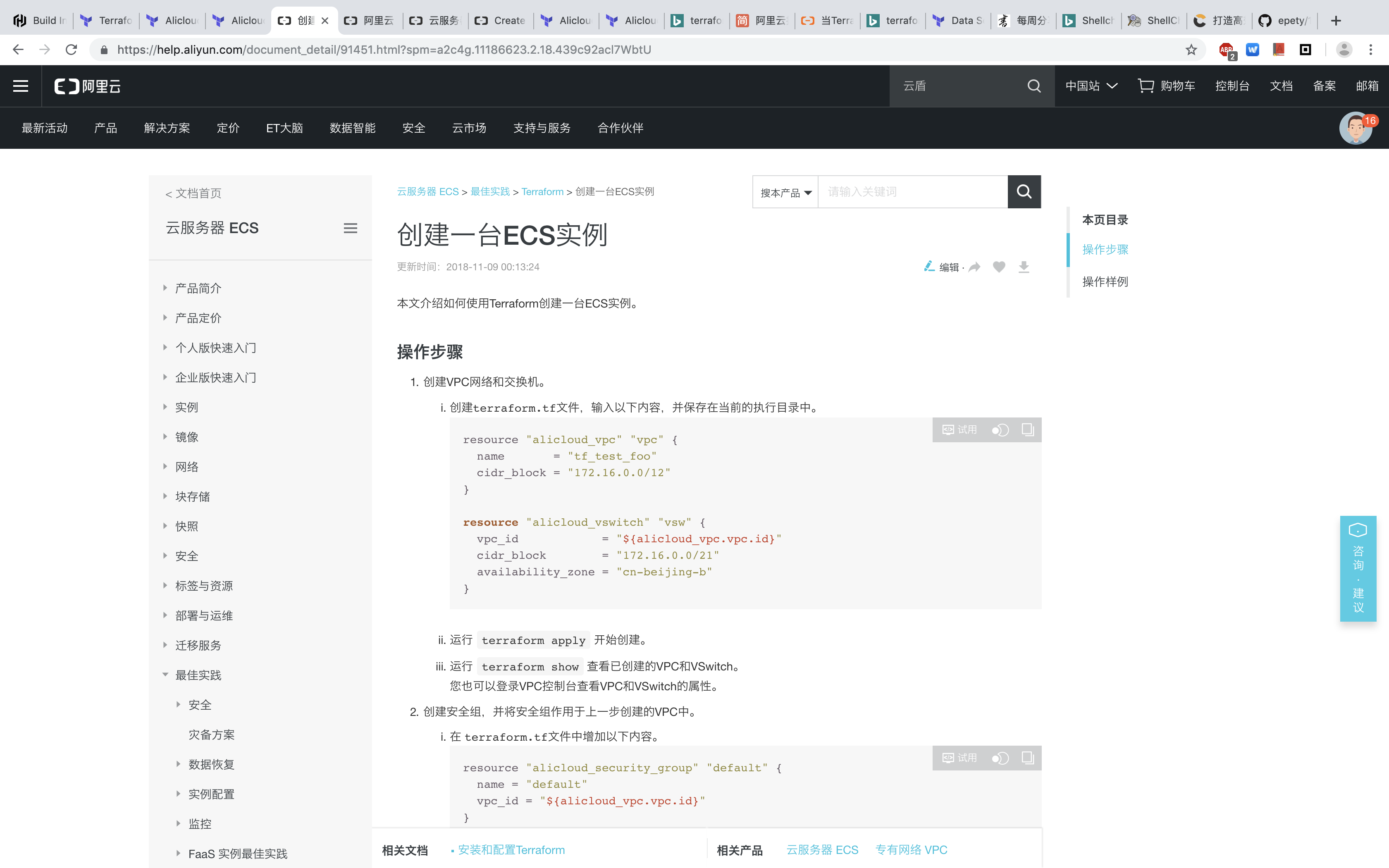Share the article using the arrow icon
This screenshot has width=1389, height=868.
point(975,266)
